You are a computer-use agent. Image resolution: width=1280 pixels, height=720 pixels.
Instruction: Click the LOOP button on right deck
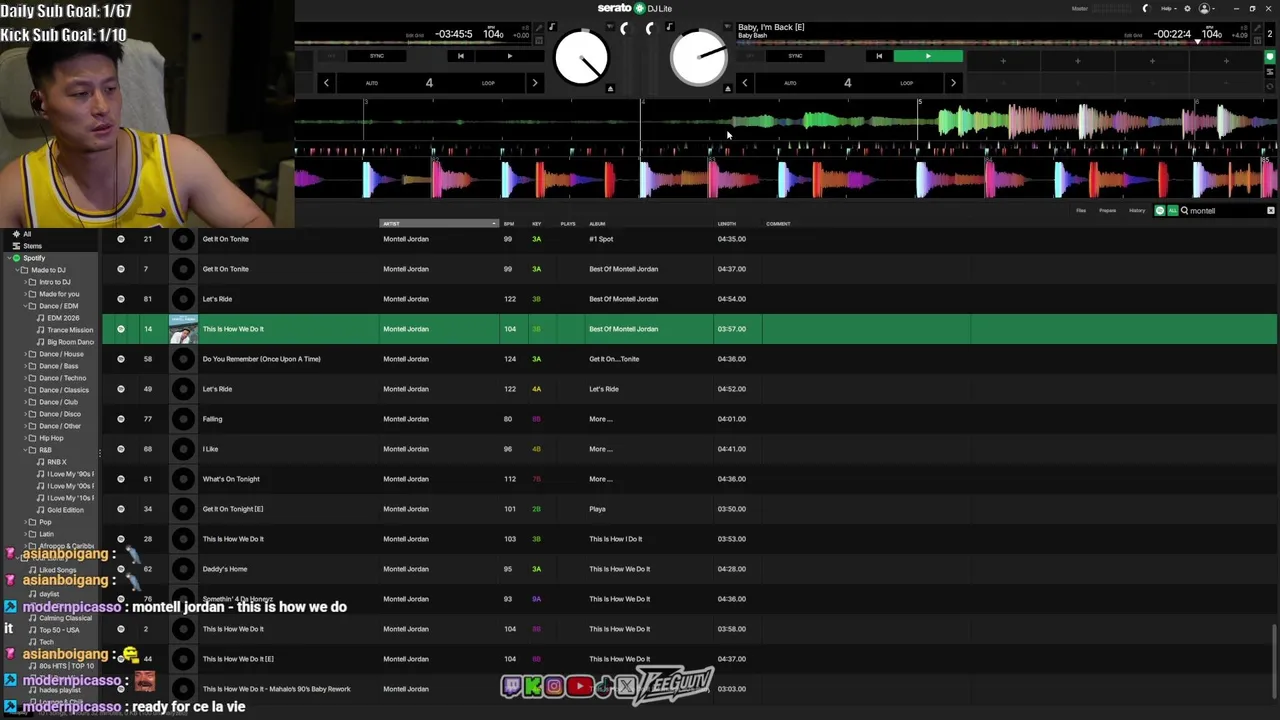(x=906, y=83)
